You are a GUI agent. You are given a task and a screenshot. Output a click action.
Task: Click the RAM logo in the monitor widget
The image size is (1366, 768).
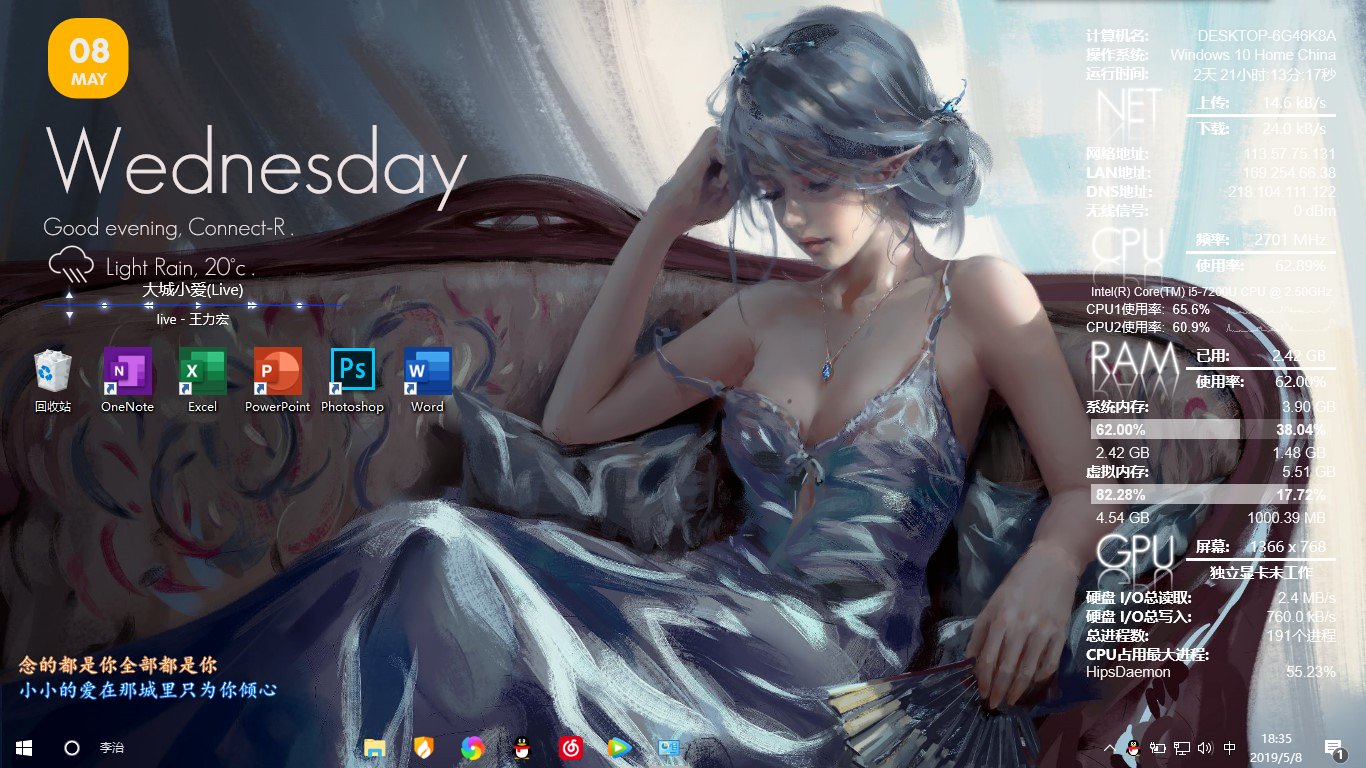1135,365
